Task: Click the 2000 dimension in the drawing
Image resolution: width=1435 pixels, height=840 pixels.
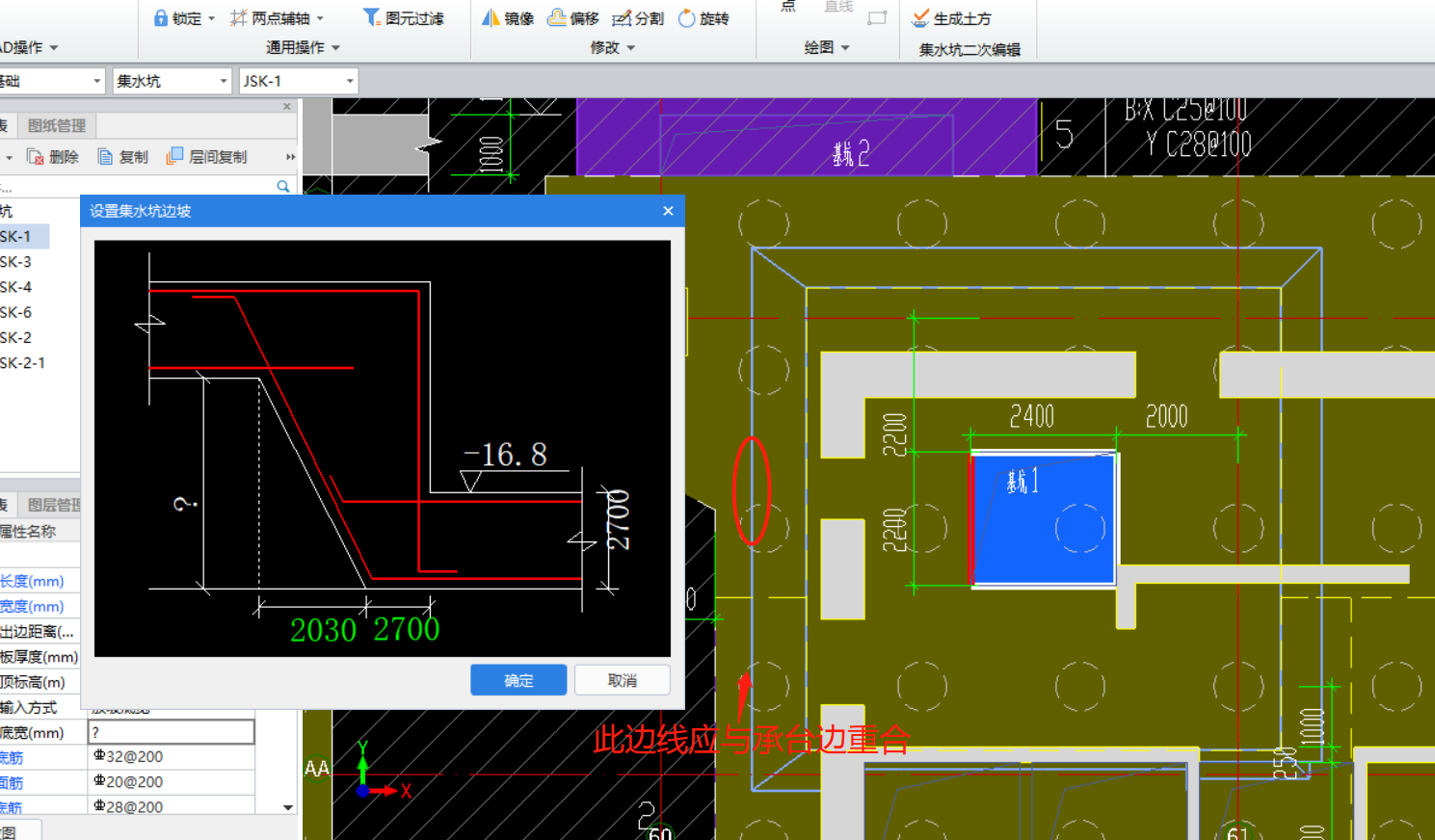Action: pos(1166,417)
